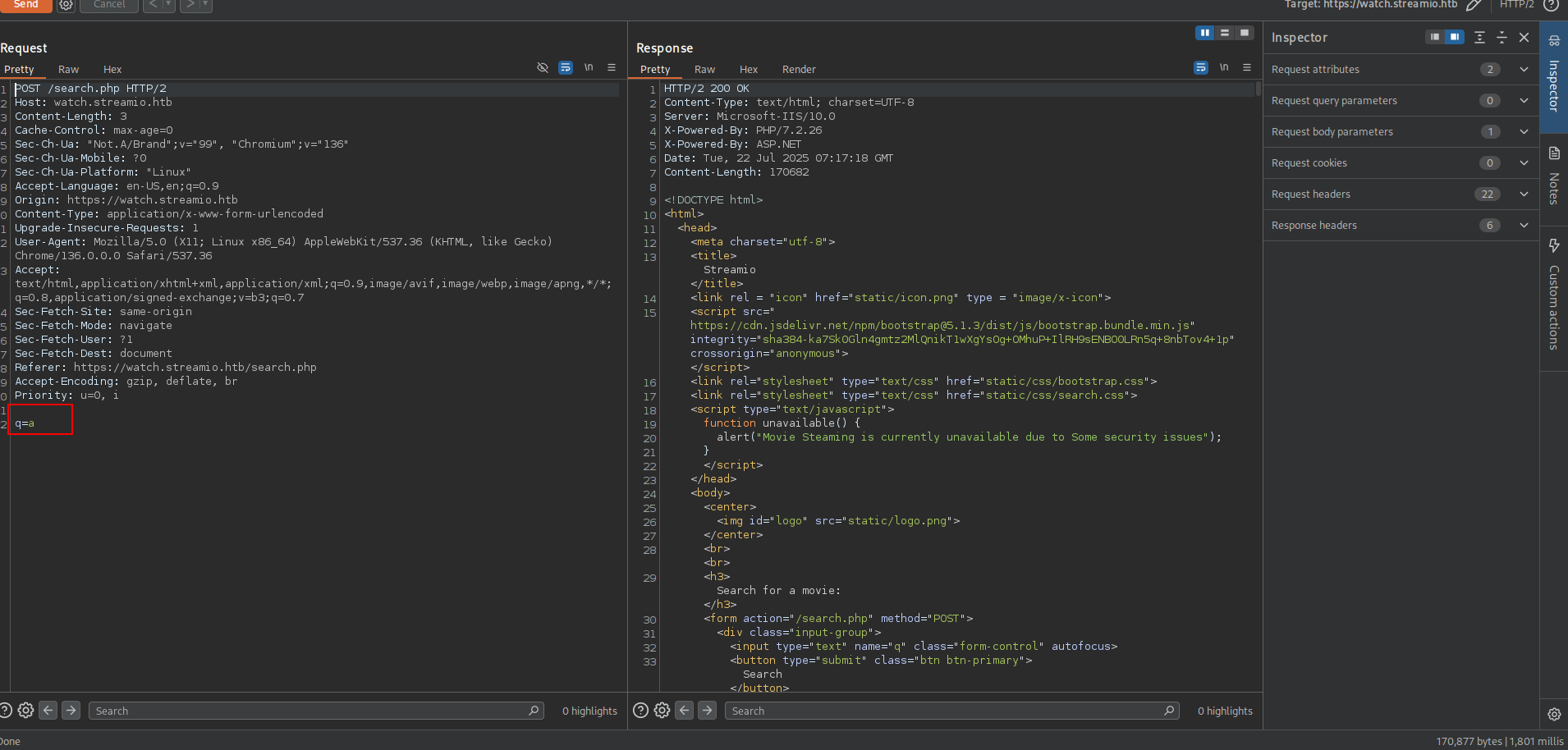1568x750 pixels.
Task: Dock Inspector panel to the left
Action: point(1435,37)
